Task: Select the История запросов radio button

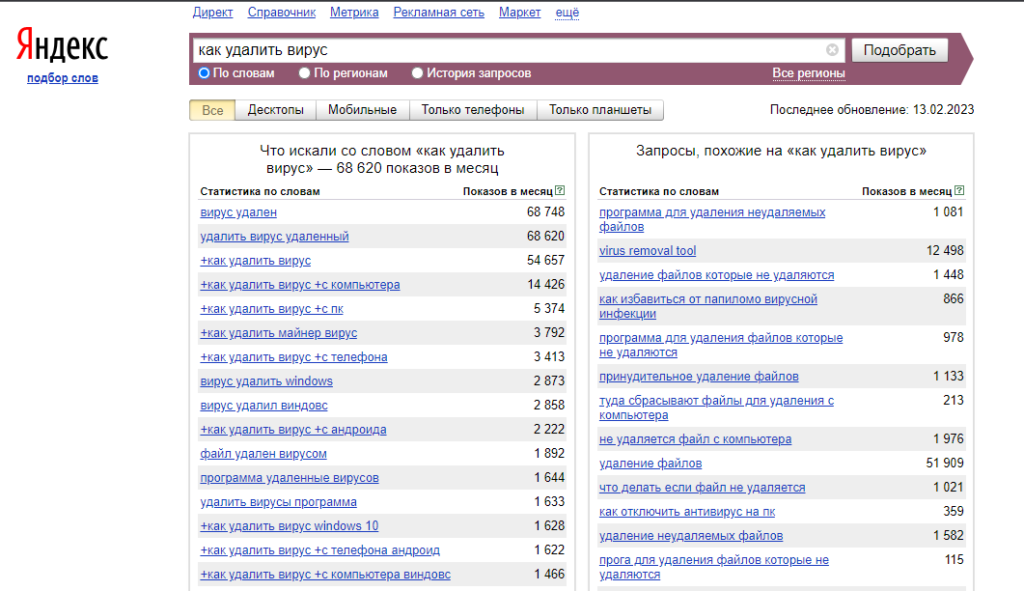Action: pos(417,73)
